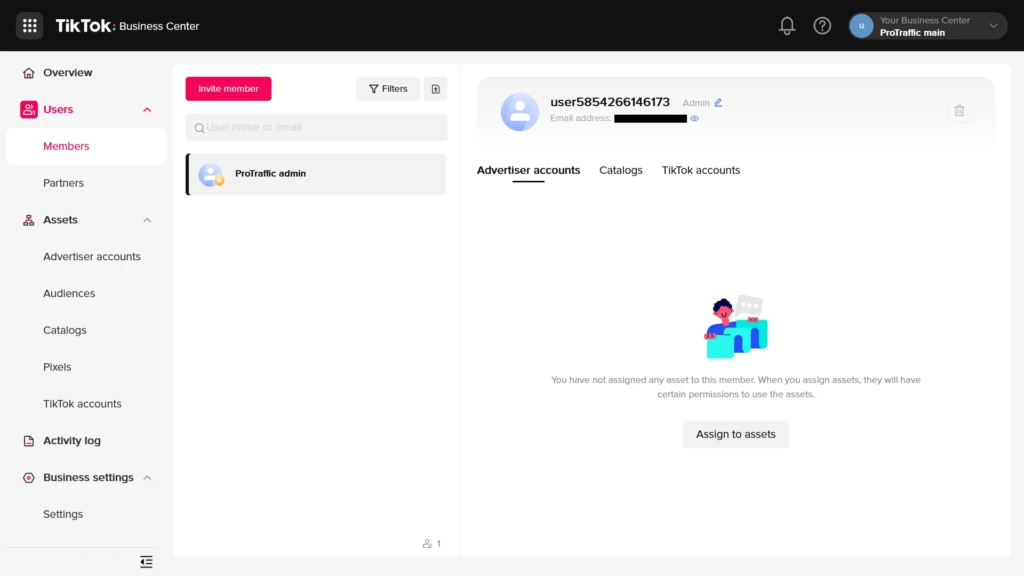Open the notifications bell
The height and width of the screenshot is (576, 1024).
click(787, 25)
